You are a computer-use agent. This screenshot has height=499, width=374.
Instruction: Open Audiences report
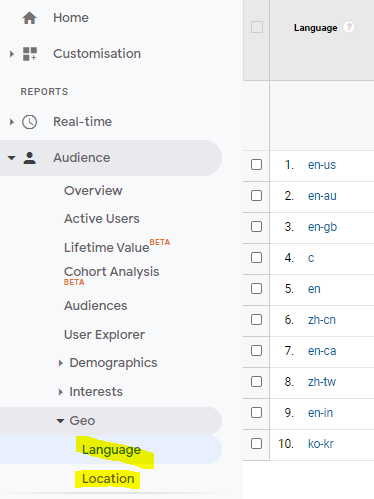click(x=96, y=306)
